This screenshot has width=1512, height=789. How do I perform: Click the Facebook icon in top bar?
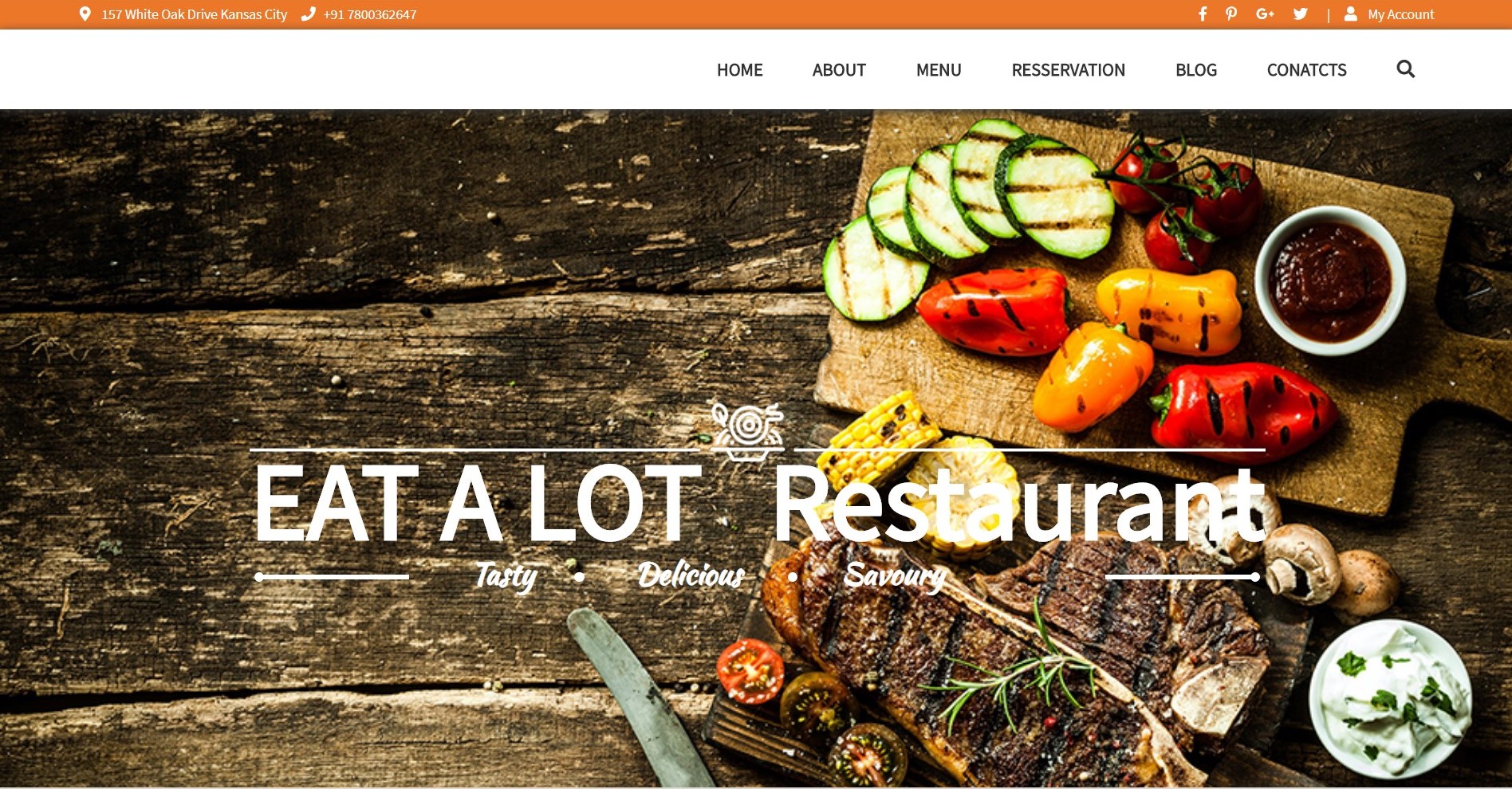point(1203,14)
